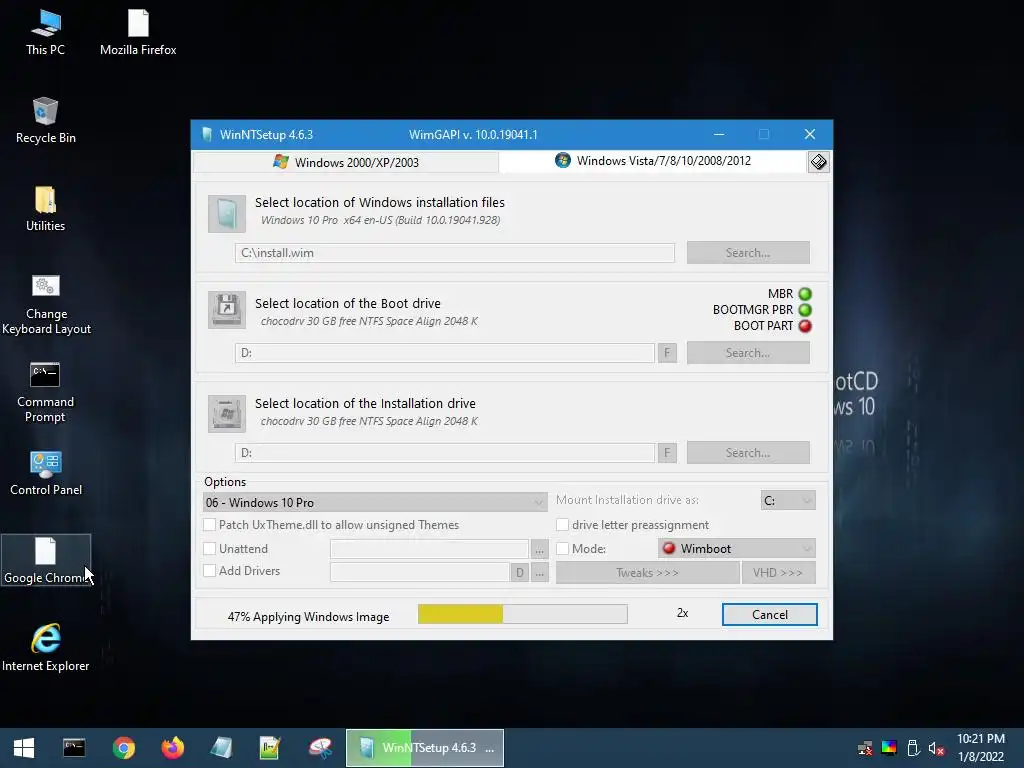Click Search button for Installation drive

pos(748,453)
